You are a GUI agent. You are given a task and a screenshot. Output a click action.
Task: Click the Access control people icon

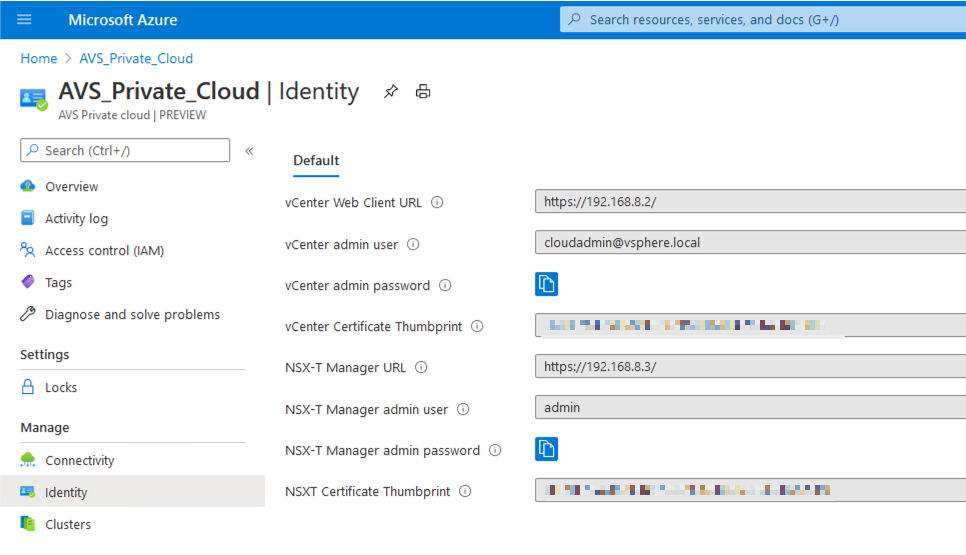point(28,250)
